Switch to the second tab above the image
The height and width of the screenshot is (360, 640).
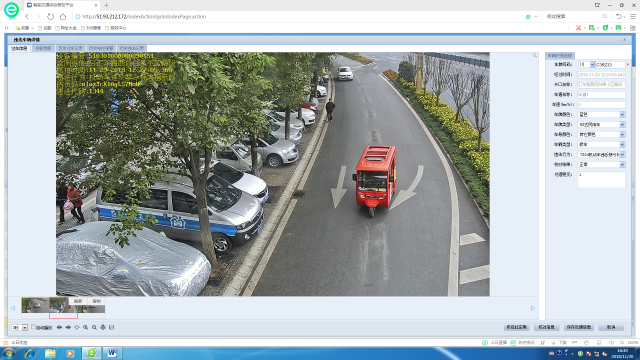pos(43,49)
